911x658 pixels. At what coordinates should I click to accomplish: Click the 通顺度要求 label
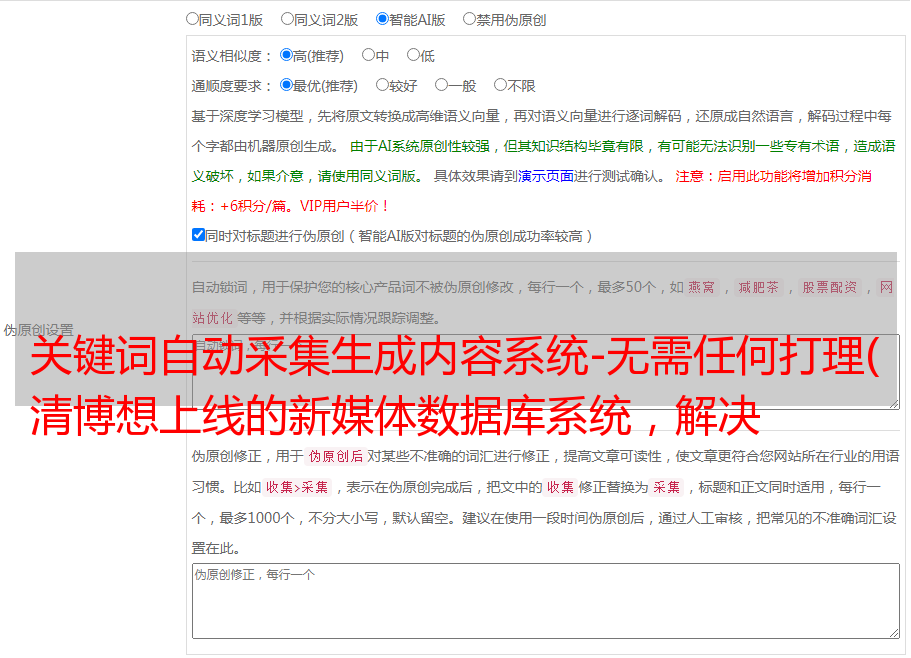[x=232, y=86]
